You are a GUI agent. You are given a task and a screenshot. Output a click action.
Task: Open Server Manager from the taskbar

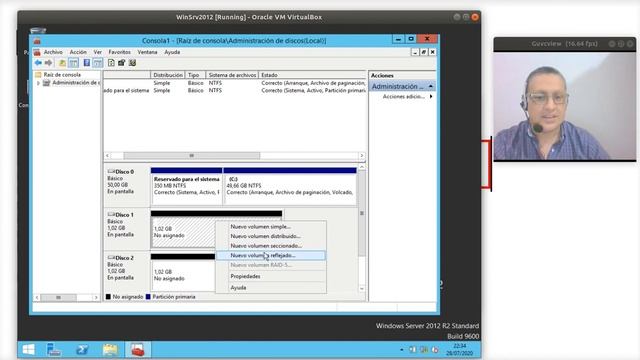[x=54, y=350]
